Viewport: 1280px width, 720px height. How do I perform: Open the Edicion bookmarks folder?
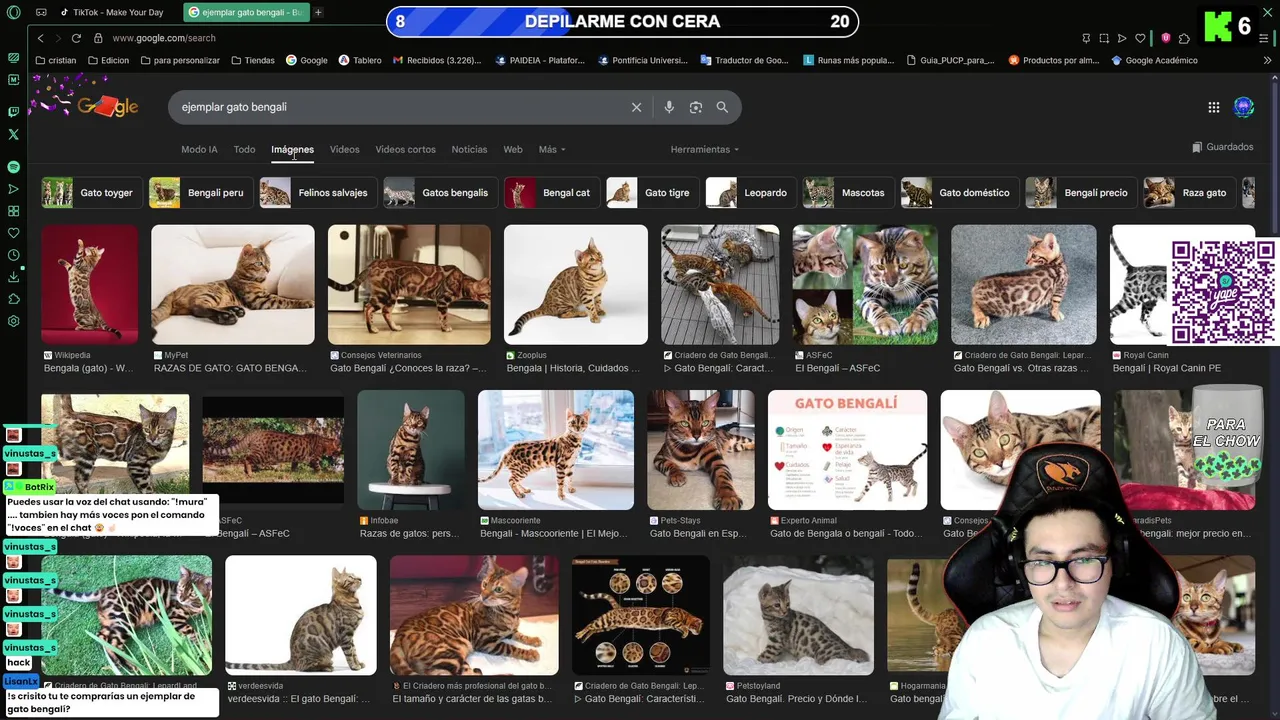(x=108, y=60)
